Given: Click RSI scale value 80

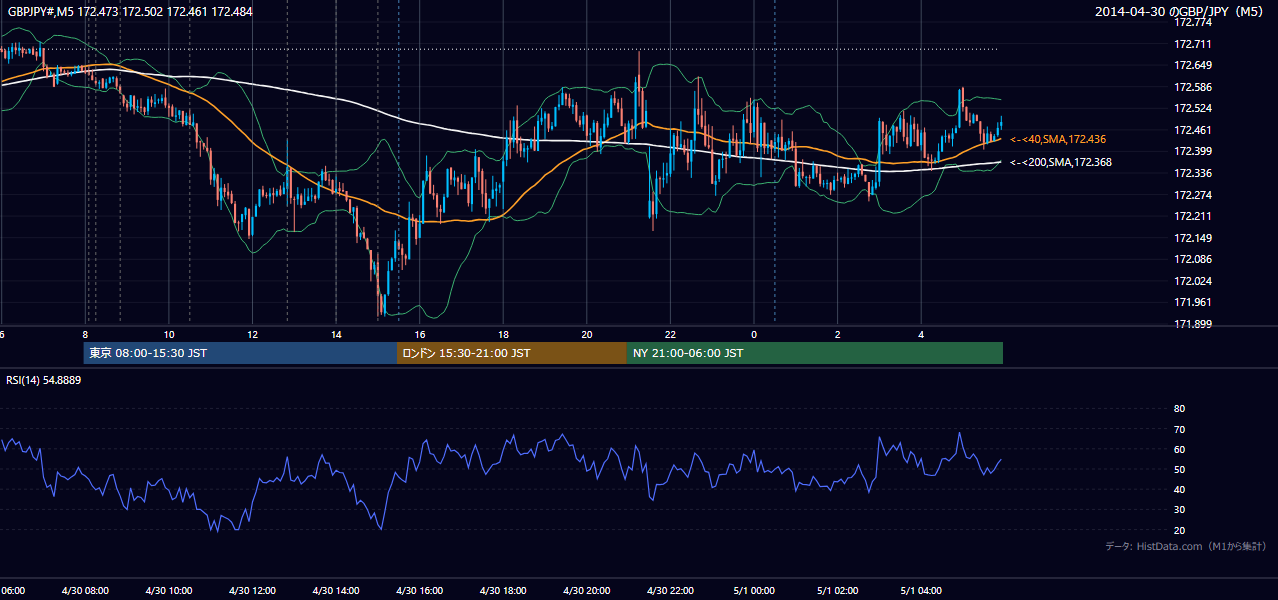Looking at the screenshot, I should pyautogui.click(x=1179, y=409).
